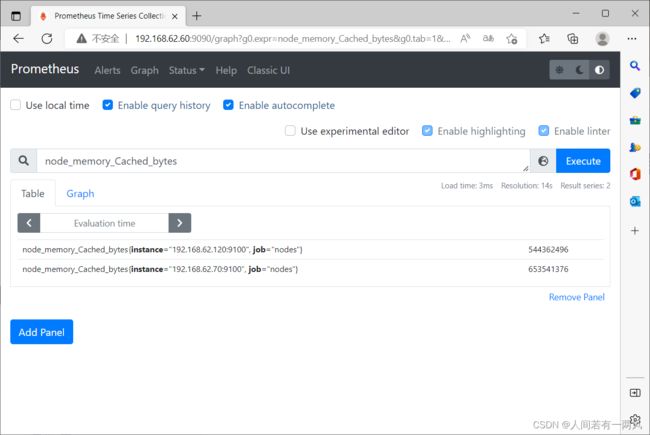Select result row for instance 192.168.62.120:9100
650x435 pixels.
pyautogui.click(x=310, y=250)
